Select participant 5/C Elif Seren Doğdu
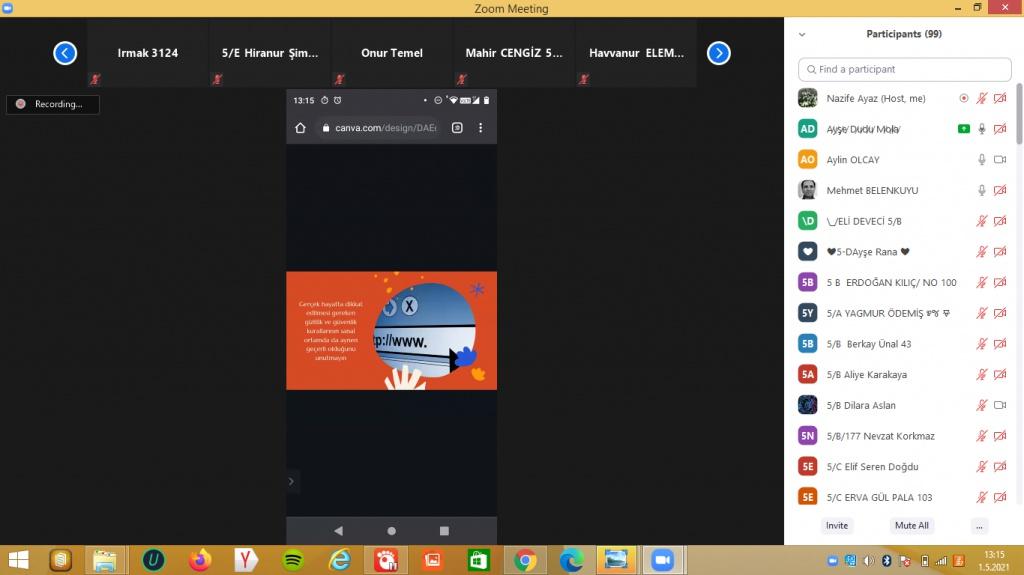The image size is (1024, 575). pyautogui.click(x=872, y=467)
